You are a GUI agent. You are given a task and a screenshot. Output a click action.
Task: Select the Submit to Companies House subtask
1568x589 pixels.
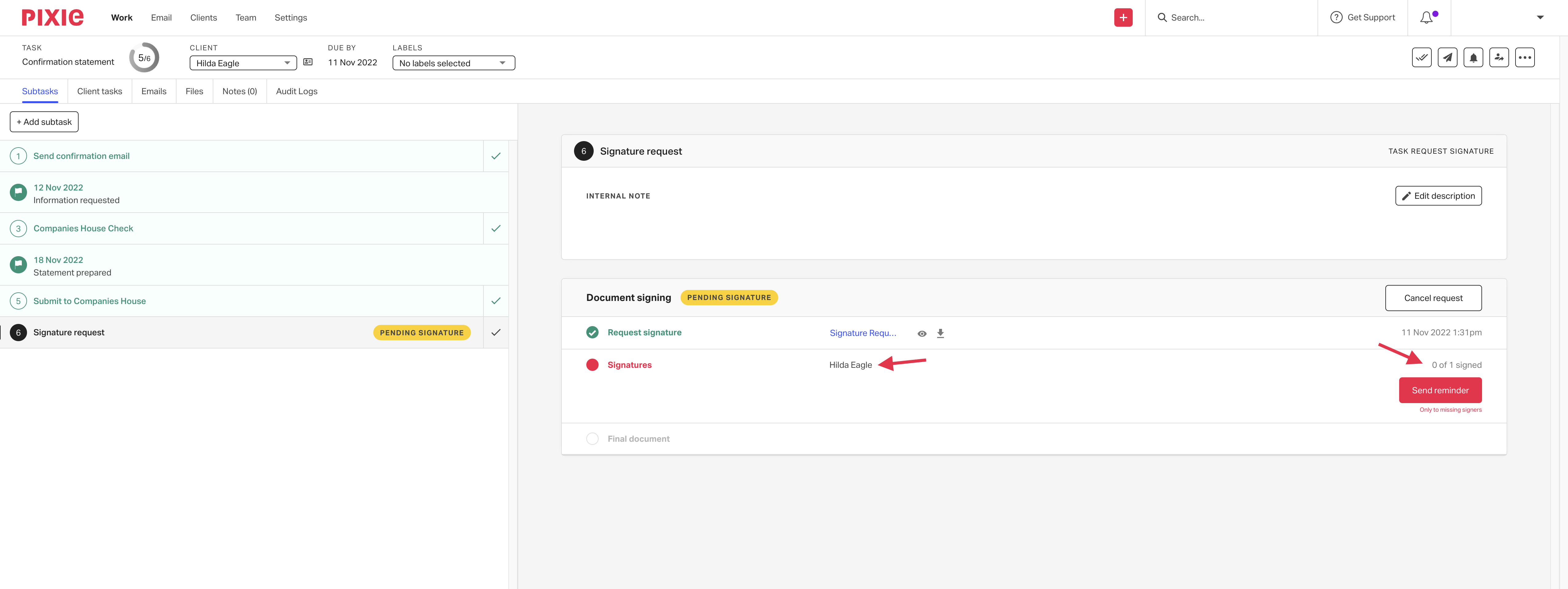click(242, 301)
